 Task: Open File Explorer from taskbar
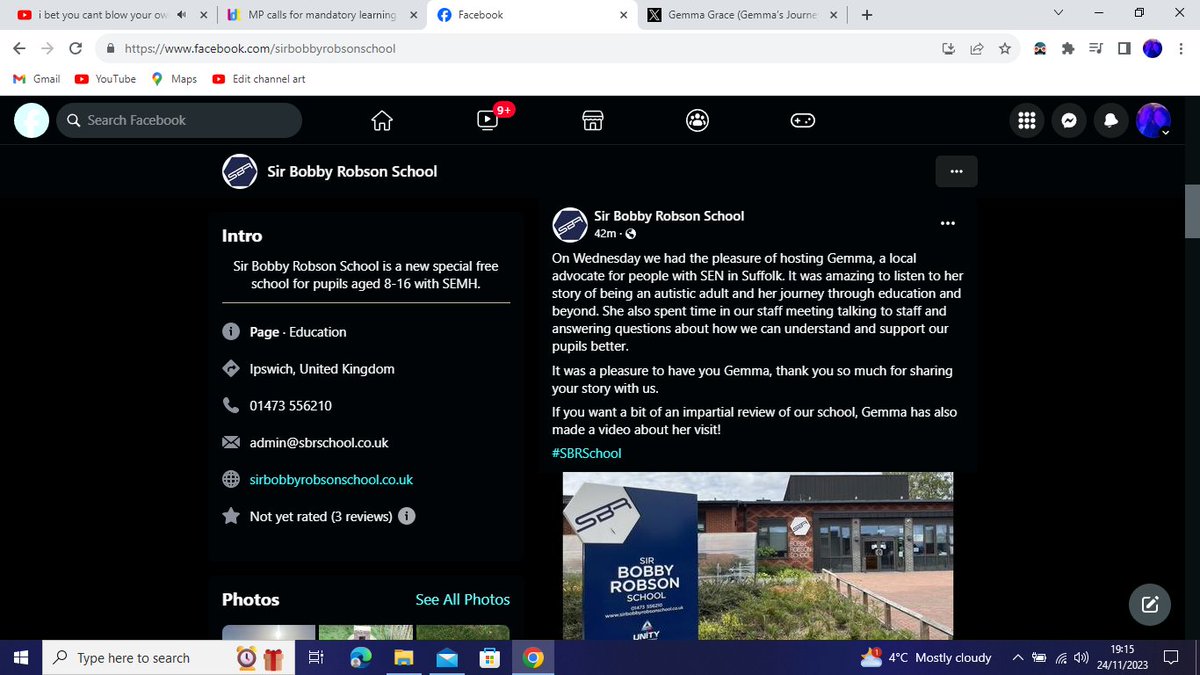point(403,657)
